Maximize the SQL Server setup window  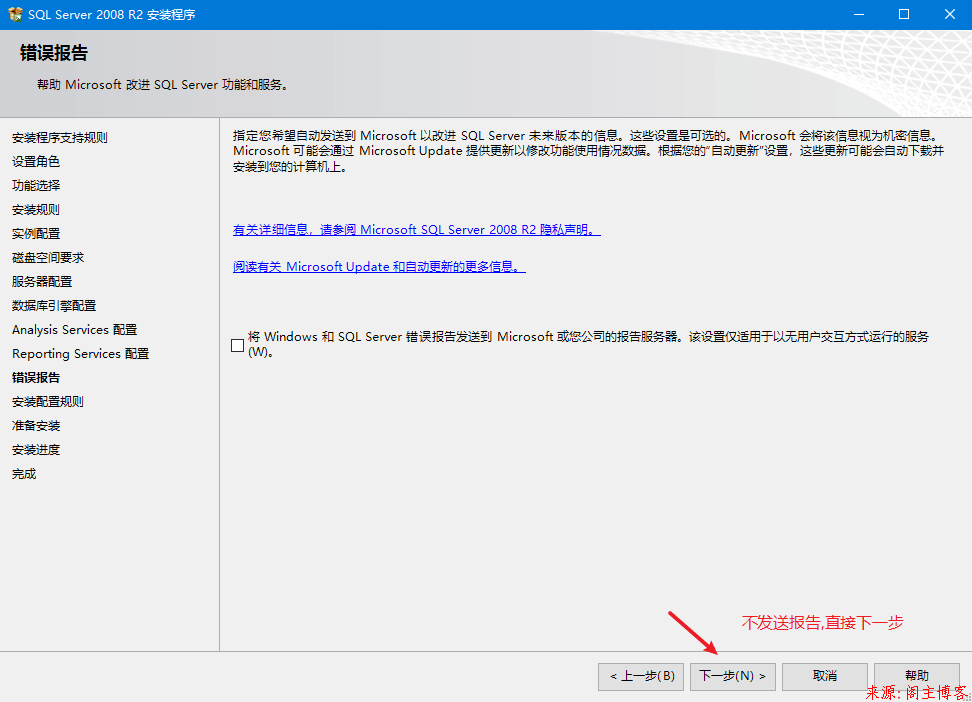tap(904, 14)
